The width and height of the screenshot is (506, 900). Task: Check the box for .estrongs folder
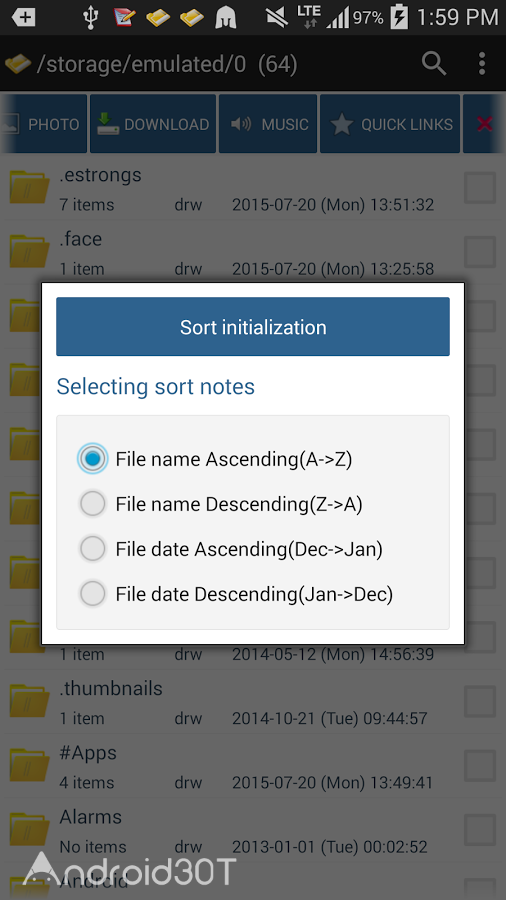(480, 188)
